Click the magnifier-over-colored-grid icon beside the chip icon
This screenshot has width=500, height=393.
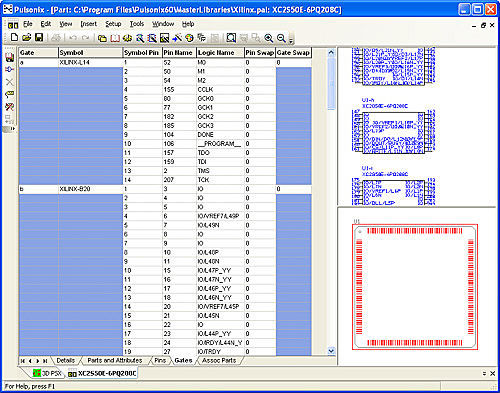point(140,38)
